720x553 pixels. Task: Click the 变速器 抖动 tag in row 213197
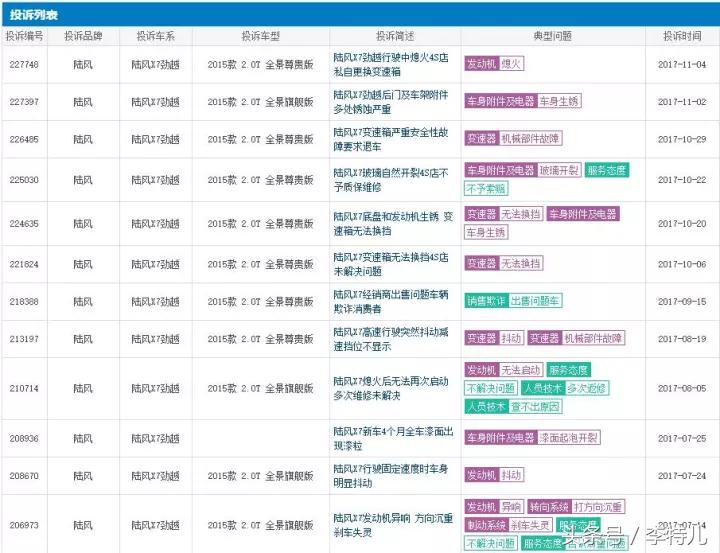pyautogui.click(x=494, y=338)
